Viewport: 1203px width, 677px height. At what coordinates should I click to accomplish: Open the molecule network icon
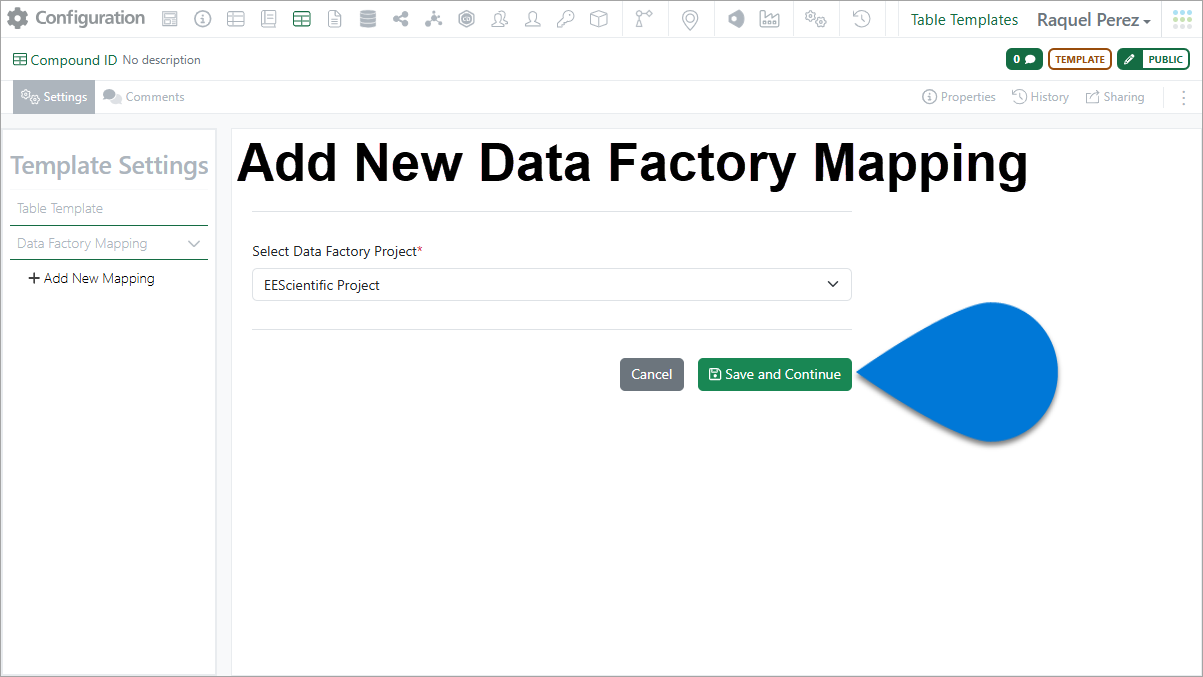coord(433,19)
